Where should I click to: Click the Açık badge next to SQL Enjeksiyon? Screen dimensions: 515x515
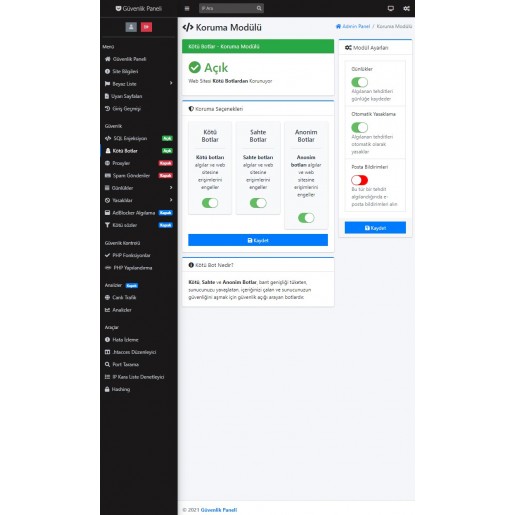(x=167, y=138)
